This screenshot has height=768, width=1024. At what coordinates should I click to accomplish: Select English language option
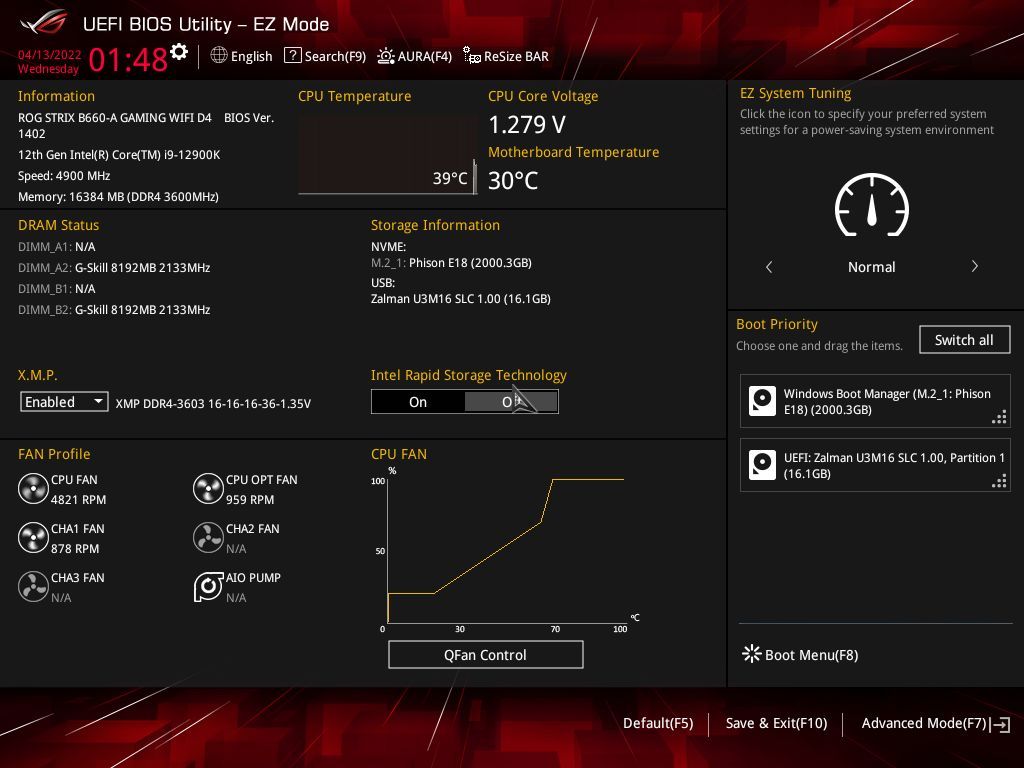(251, 56)
